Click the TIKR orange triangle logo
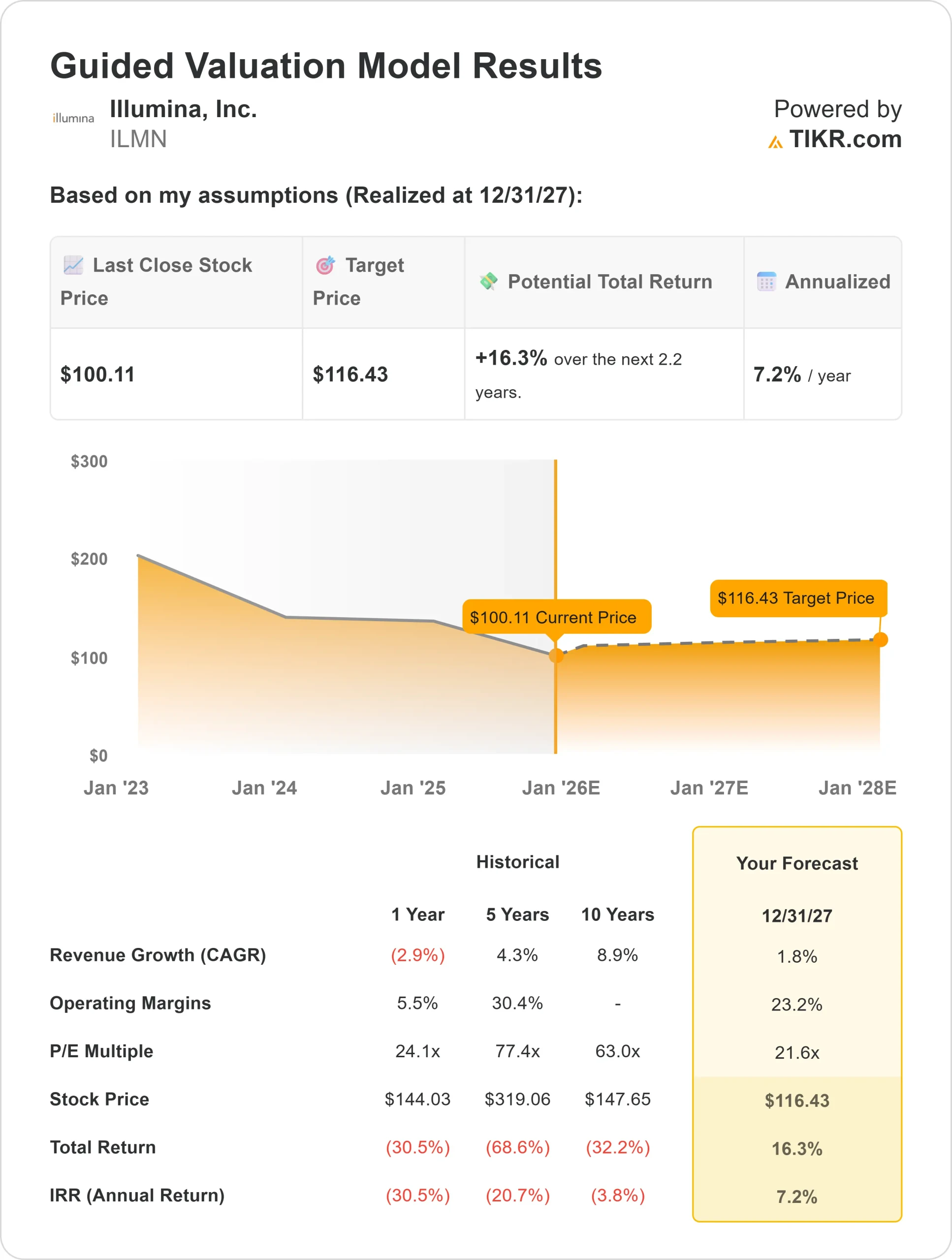Screen dimensions: 952x1260 775,142
